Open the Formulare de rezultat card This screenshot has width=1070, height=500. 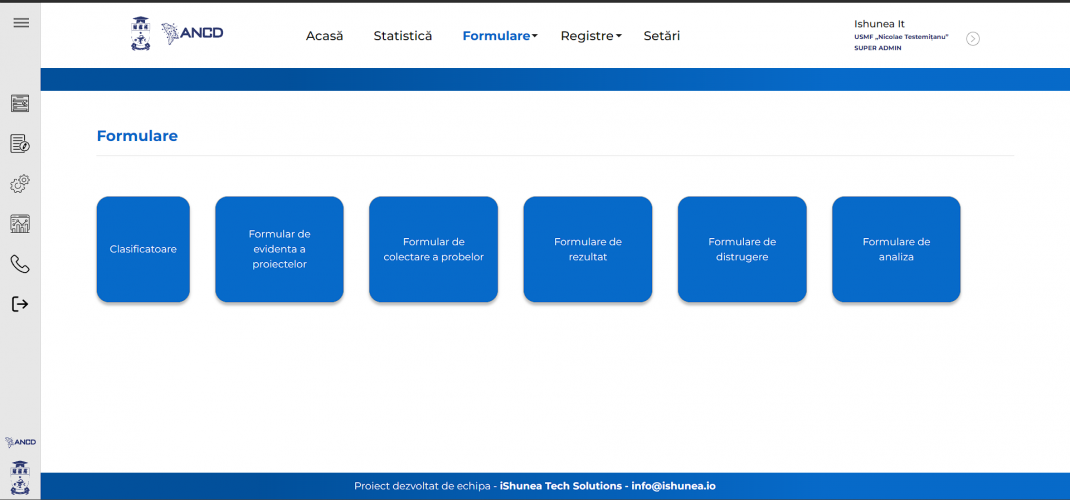(588, 249)
